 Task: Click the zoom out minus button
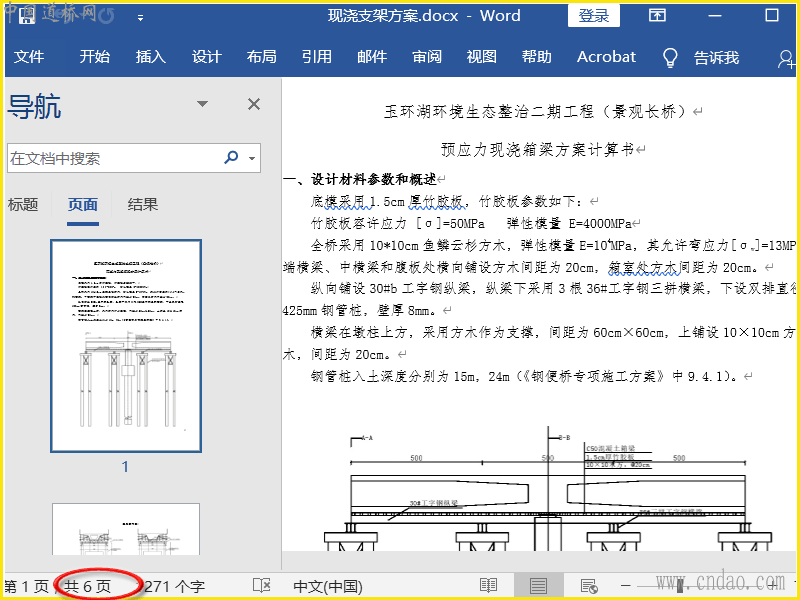point(626,586)
